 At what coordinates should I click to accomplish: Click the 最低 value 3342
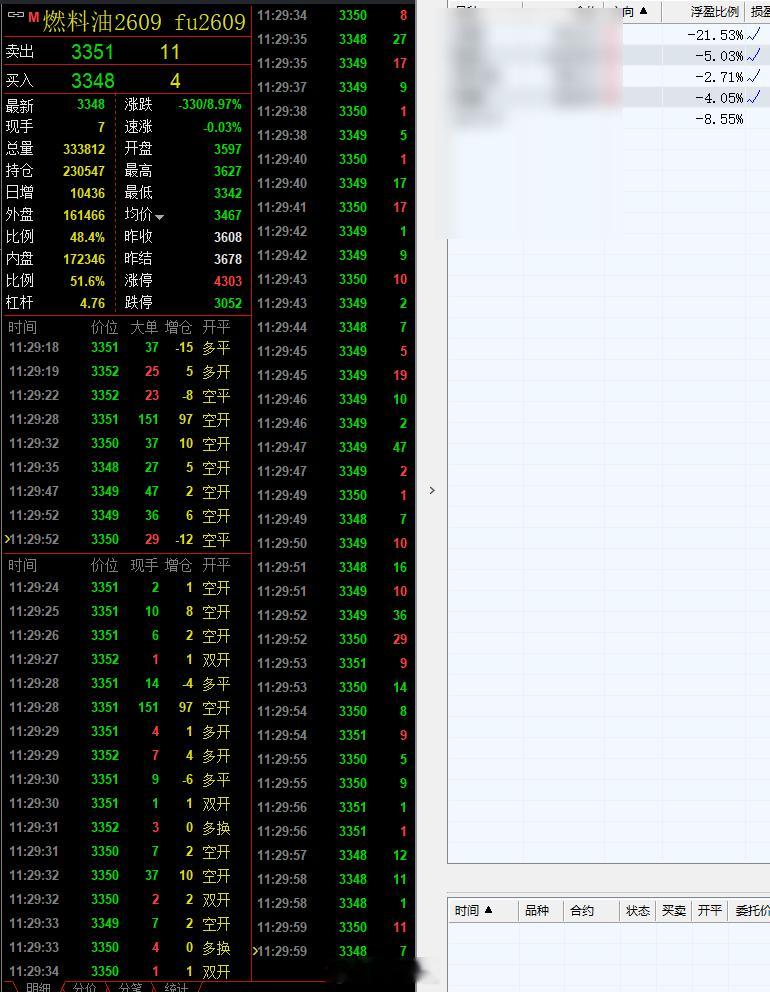228,193
